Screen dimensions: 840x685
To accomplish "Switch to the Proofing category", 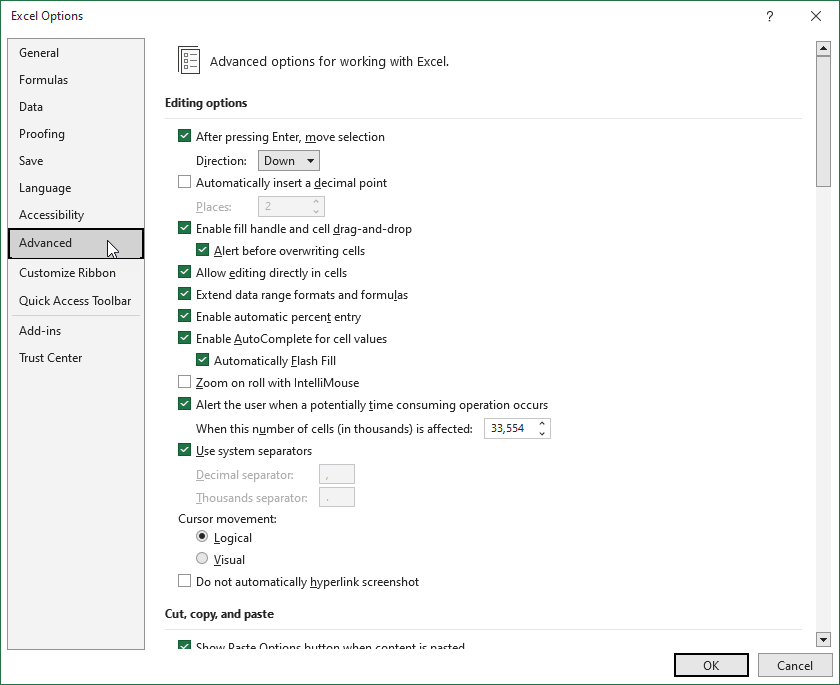I will (42, 133).
